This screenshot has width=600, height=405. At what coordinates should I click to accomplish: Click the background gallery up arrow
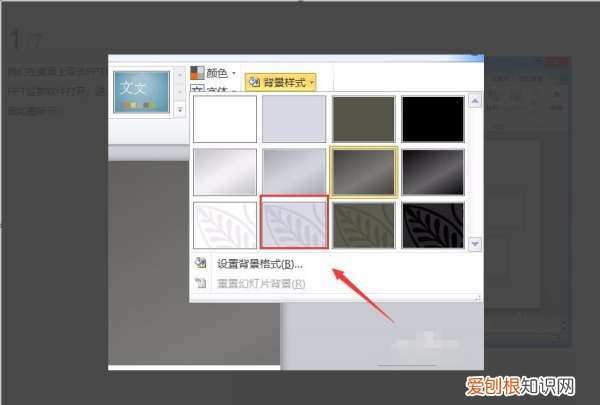click(475, 101)
